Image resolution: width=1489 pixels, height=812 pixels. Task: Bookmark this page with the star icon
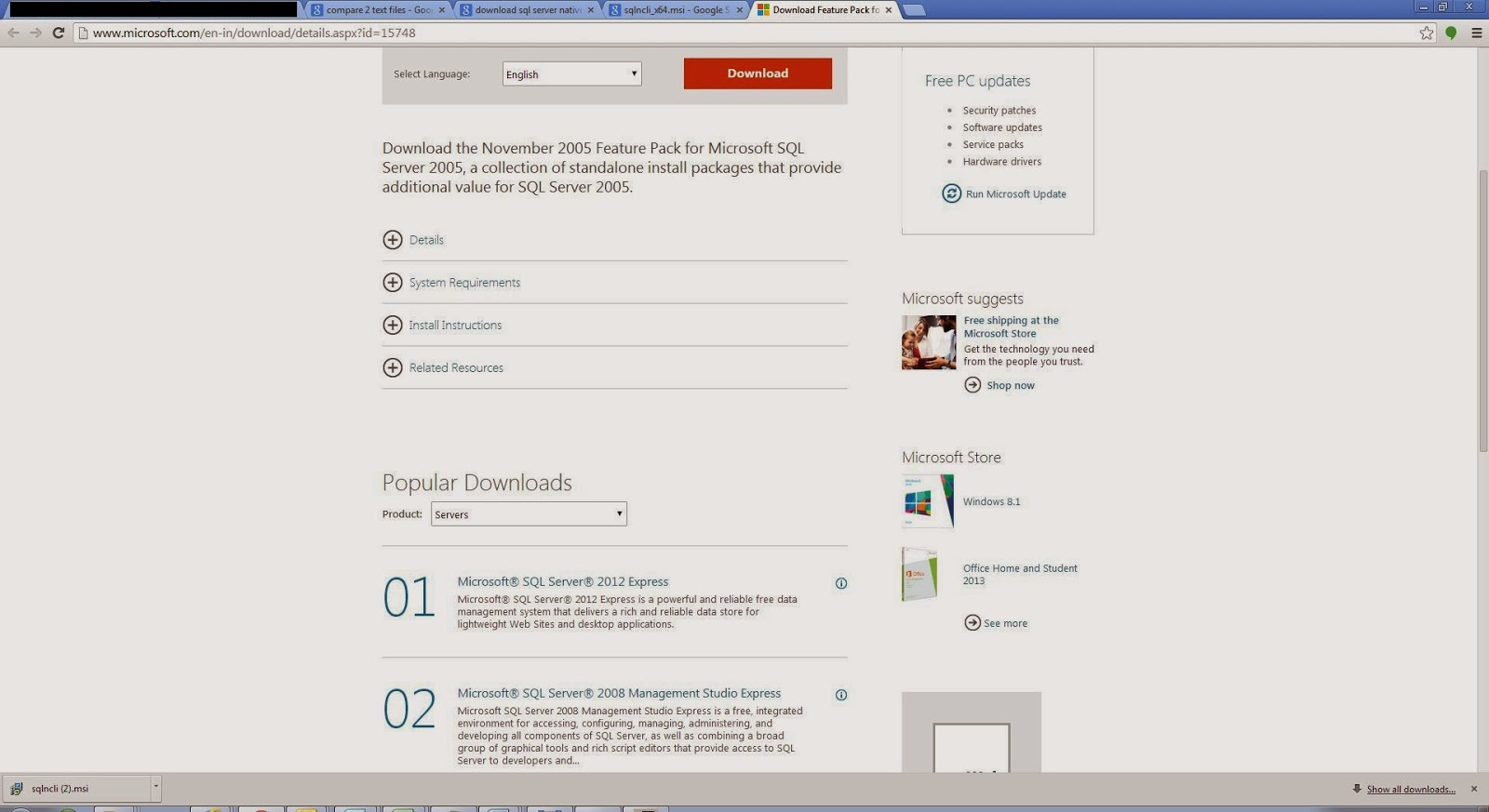[x=1427, y=33]
